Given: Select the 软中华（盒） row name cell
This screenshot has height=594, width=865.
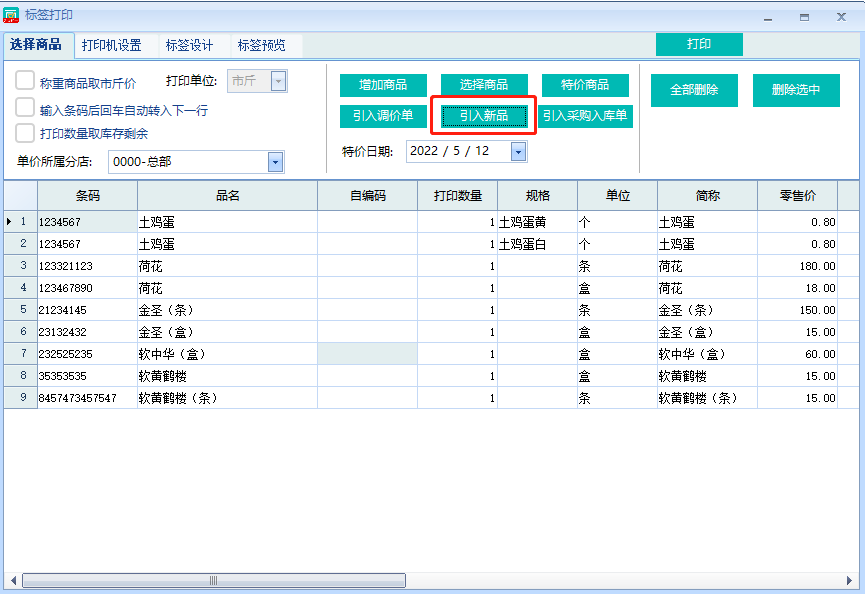Looking at the screenshot, I should pos(227,354).
